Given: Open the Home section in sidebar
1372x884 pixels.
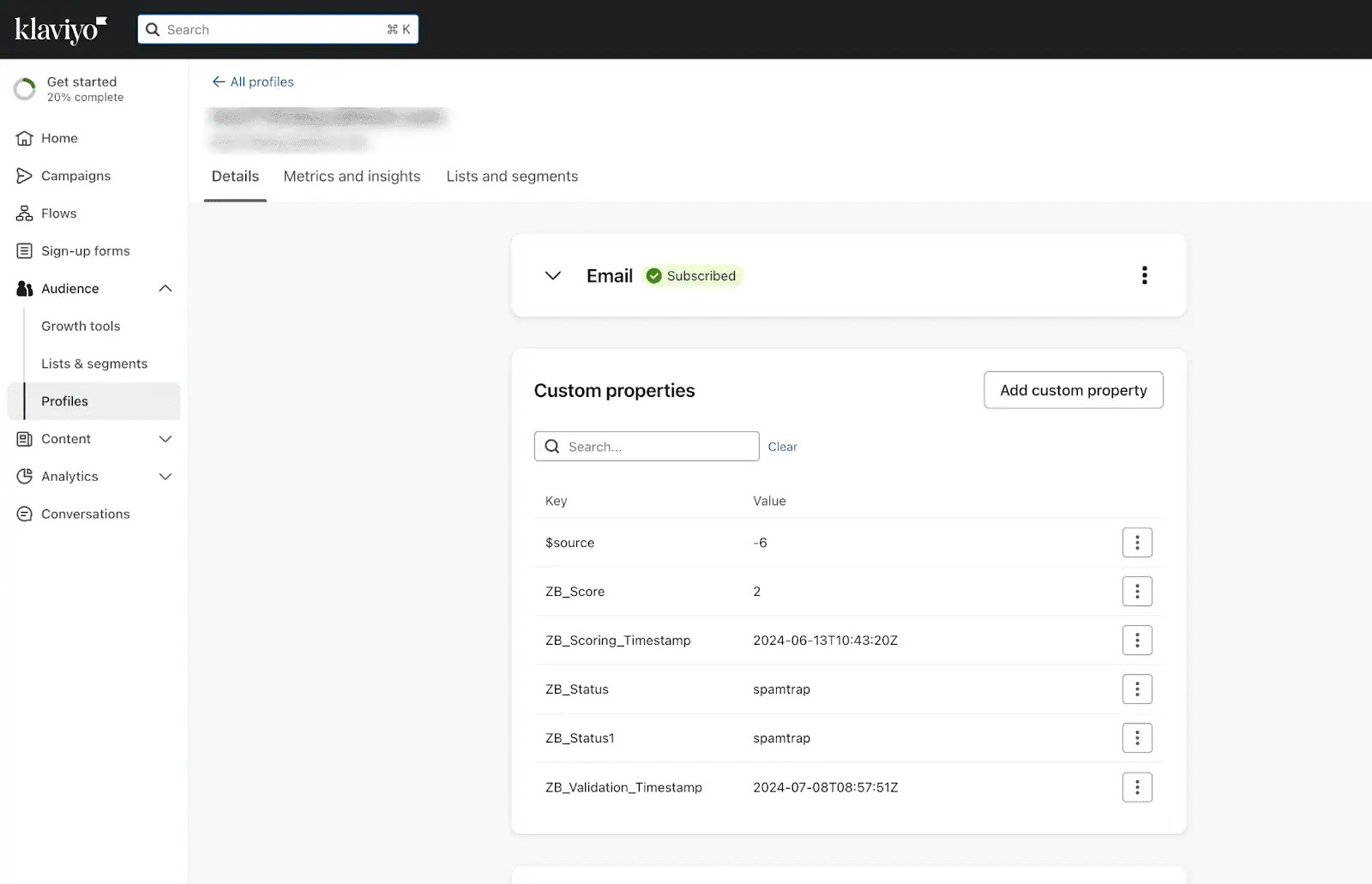Looking at the screenshot, I should click(25, 138).
